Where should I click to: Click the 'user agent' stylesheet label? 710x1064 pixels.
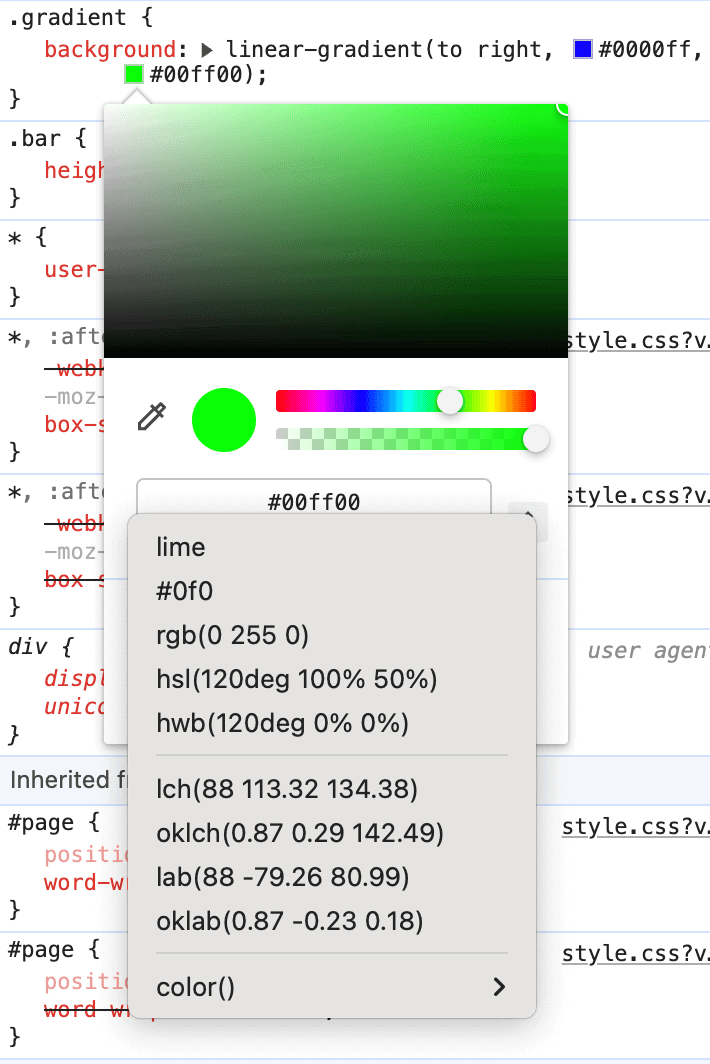648,651
